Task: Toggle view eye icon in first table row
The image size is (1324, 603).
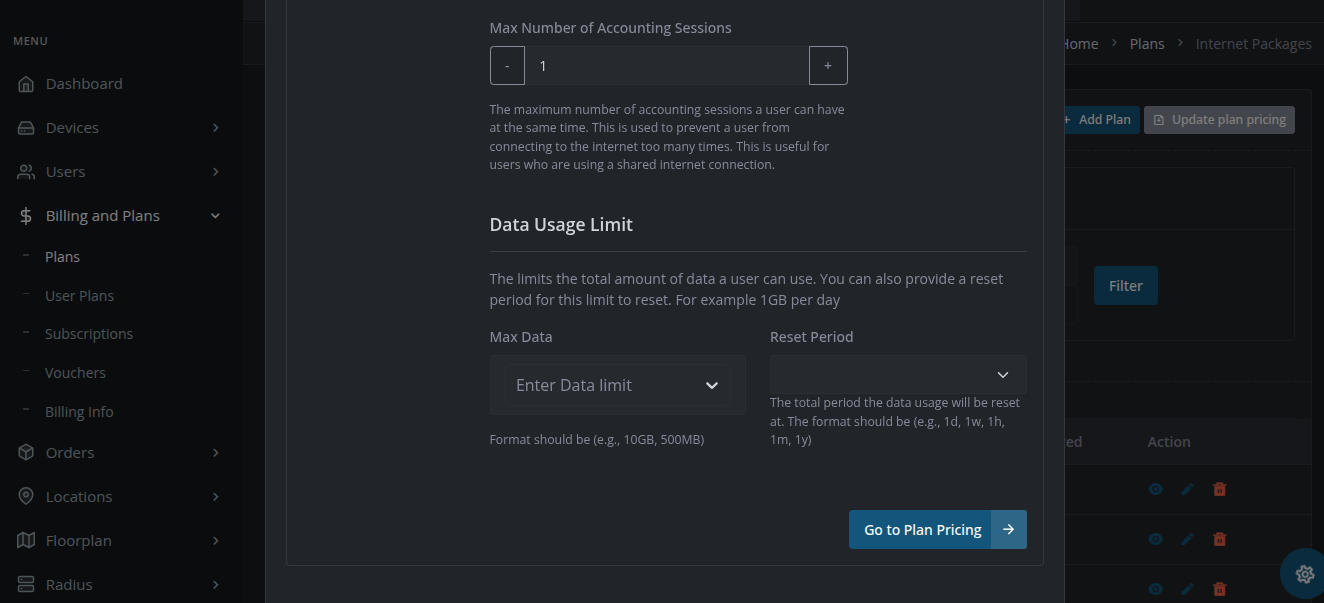Action: click(x=1155, y=489)
